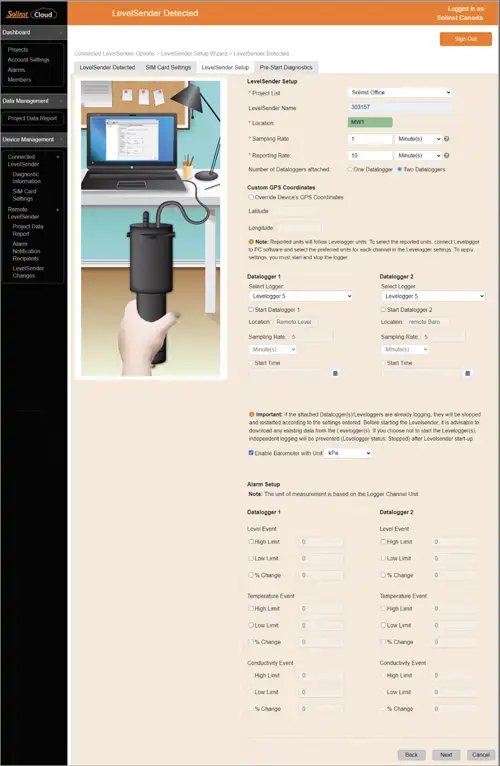
Task: Enable Datalogger 2 Temperature Low Limit
Action: click(383, 625)
